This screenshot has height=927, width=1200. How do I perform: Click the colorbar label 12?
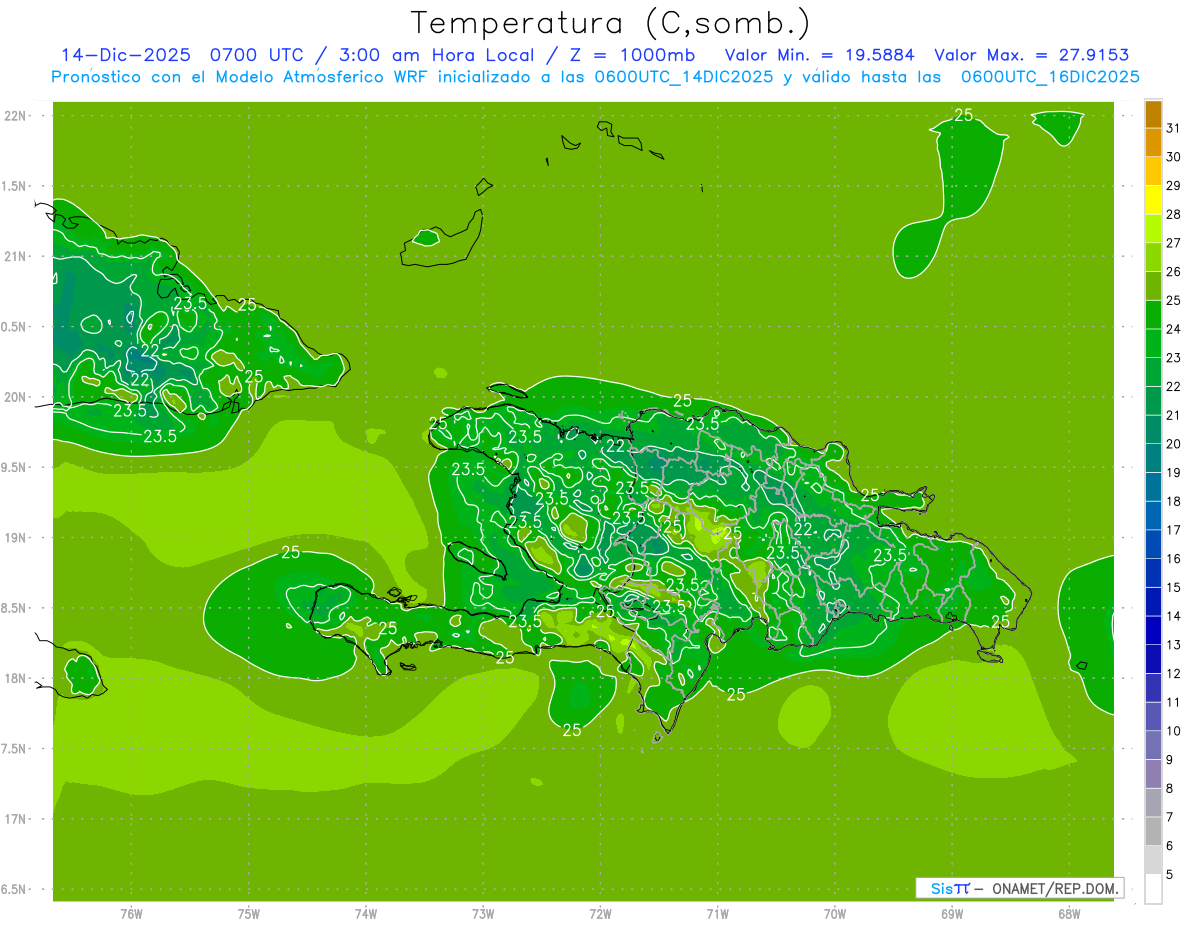point(1173,673)
